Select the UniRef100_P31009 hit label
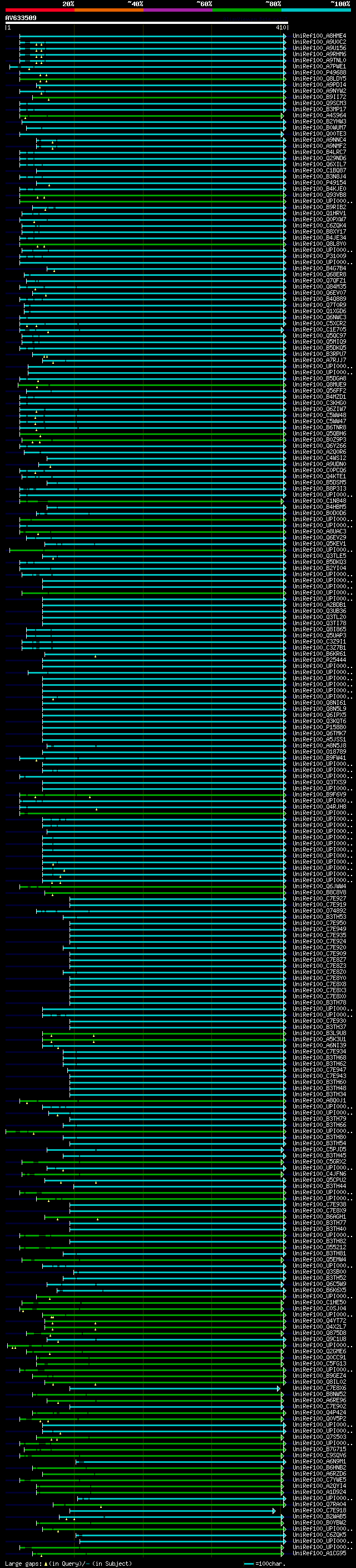Viewport: 356px width, 1568px height. click(x=319, y=256)
